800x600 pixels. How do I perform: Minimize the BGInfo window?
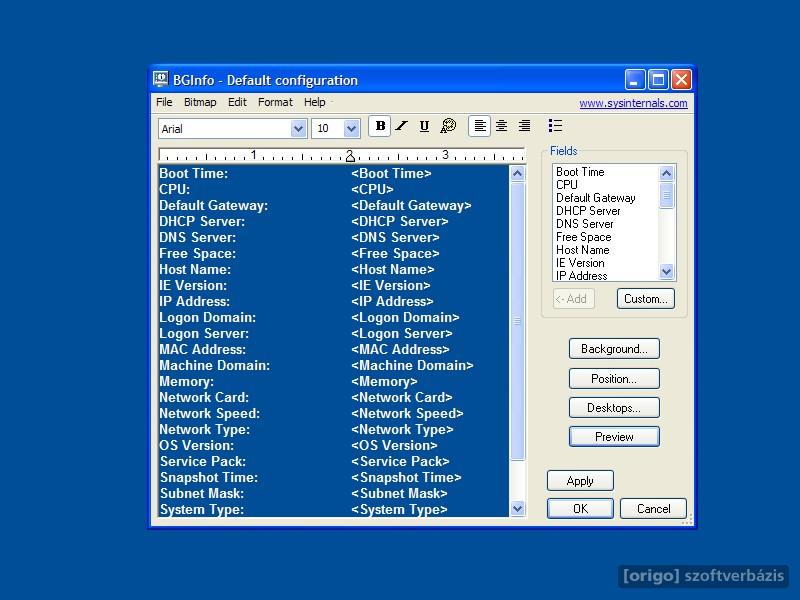coord(635,80)
